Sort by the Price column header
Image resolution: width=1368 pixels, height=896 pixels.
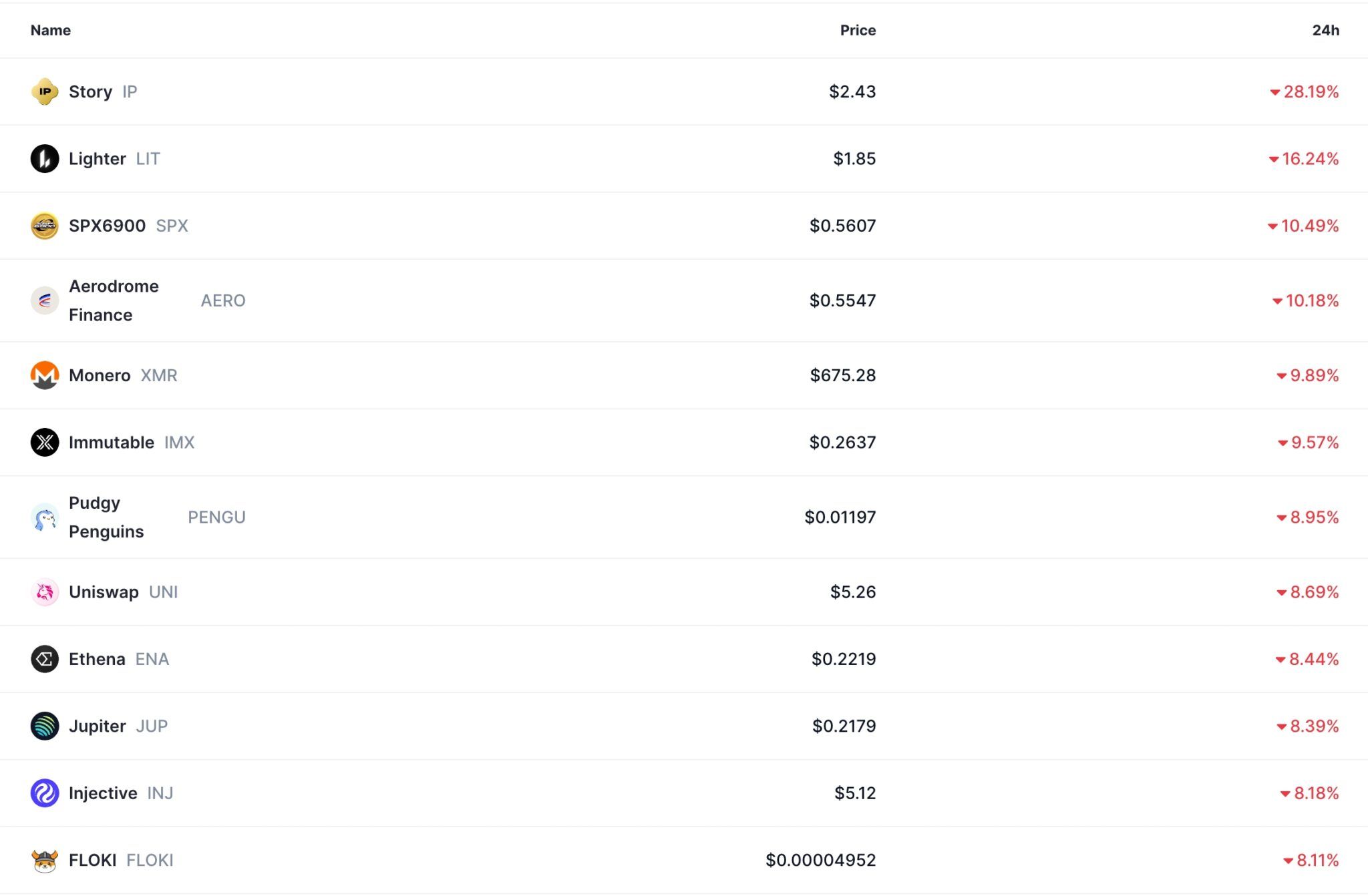coord(858,30)
